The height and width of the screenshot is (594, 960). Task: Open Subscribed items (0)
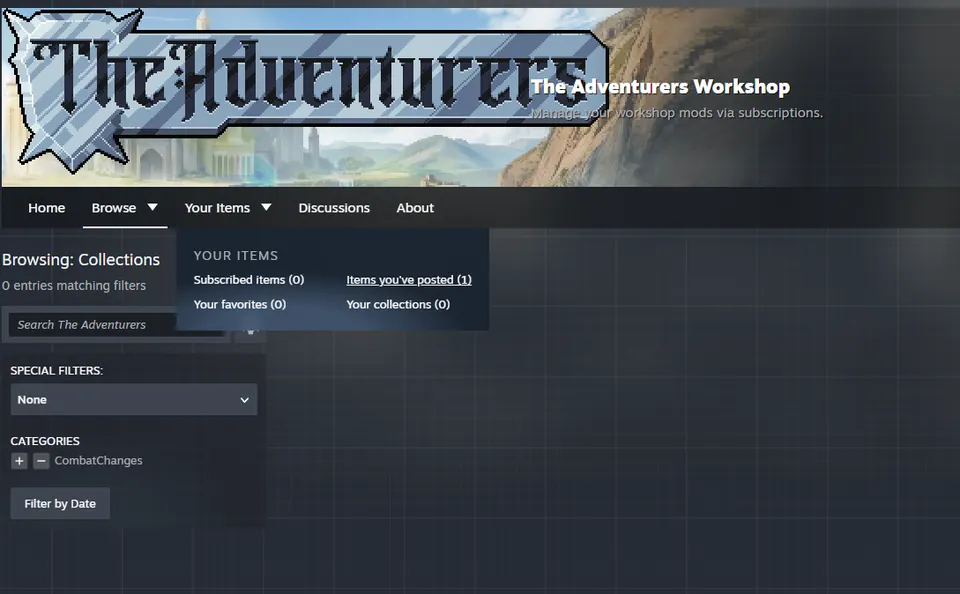pos(249,280)
